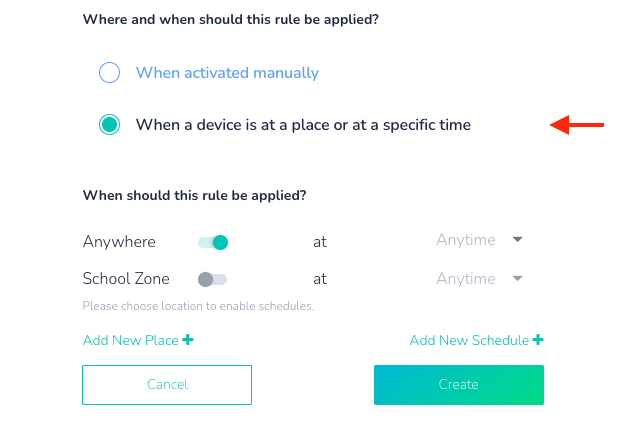Click the plus icon next to Add New Place
This screenshot has width=638, height=432.
coord(188,340)
